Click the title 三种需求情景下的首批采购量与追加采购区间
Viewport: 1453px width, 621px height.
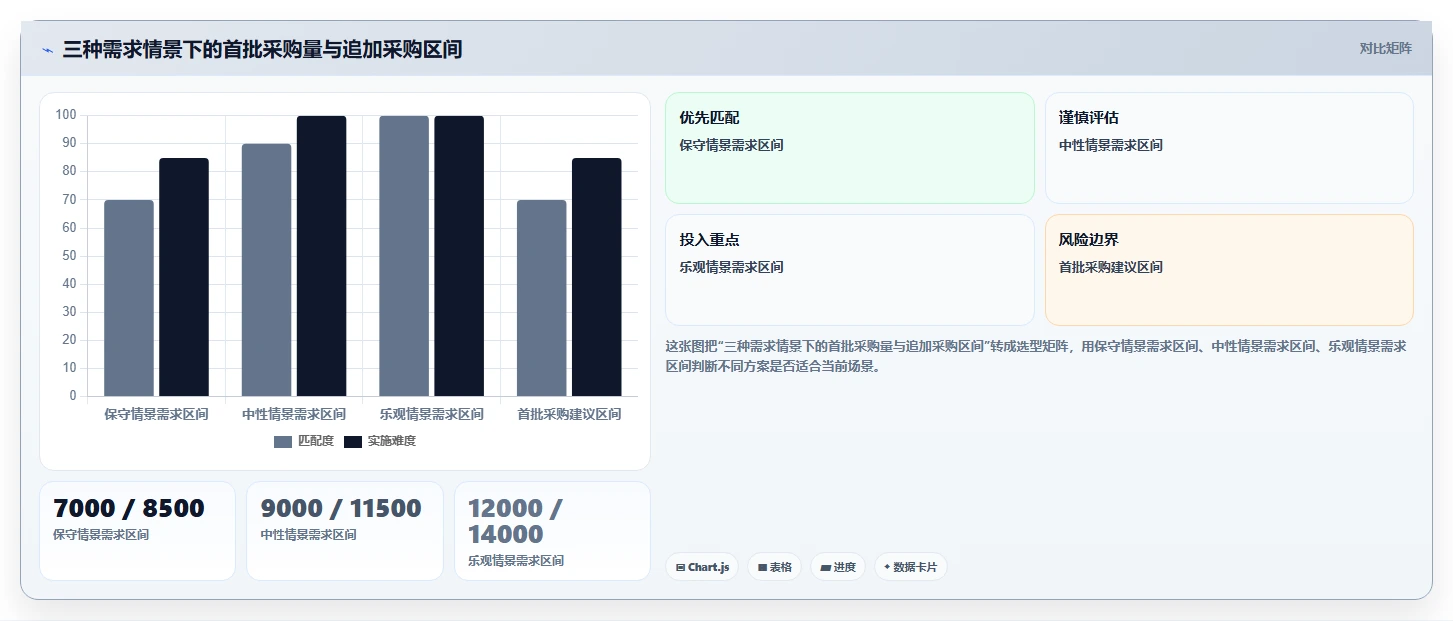tap(262, 49)
